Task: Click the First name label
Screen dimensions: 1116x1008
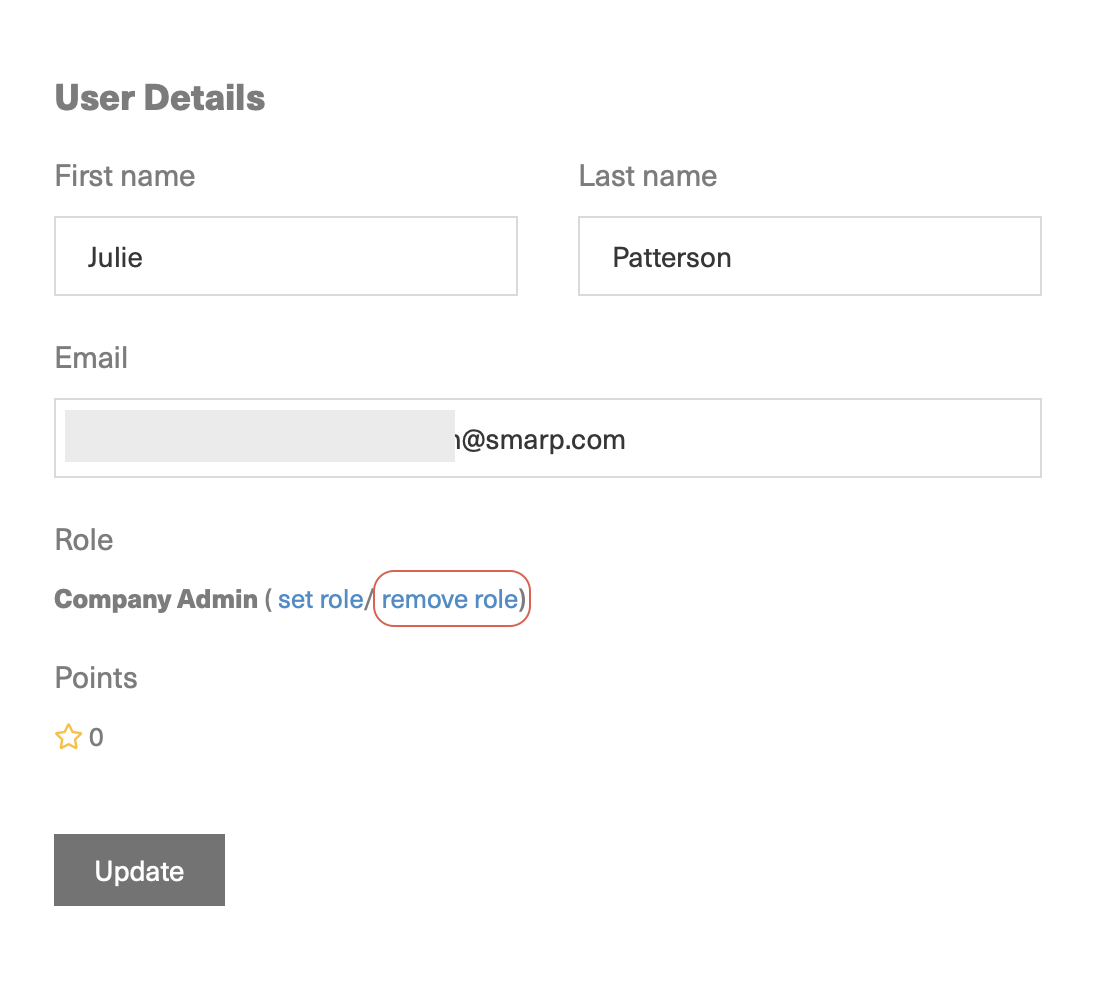Action: 125,176
